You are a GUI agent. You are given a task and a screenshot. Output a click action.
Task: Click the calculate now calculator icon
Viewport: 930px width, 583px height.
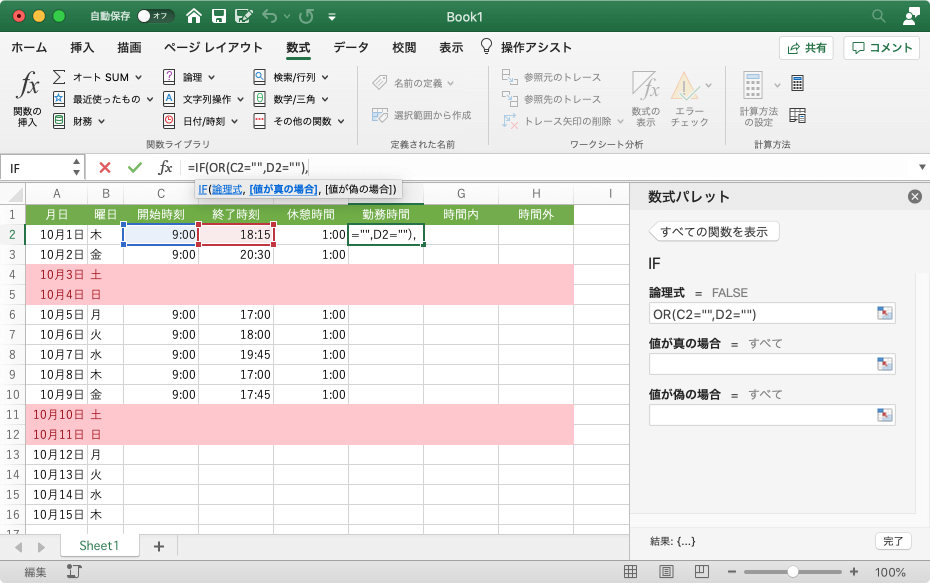coord(798,83)
